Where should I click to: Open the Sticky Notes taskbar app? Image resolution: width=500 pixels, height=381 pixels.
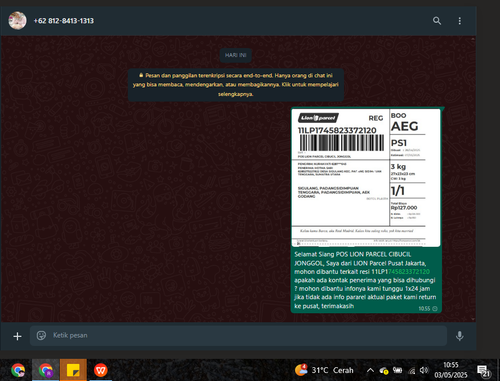[73, 370]
